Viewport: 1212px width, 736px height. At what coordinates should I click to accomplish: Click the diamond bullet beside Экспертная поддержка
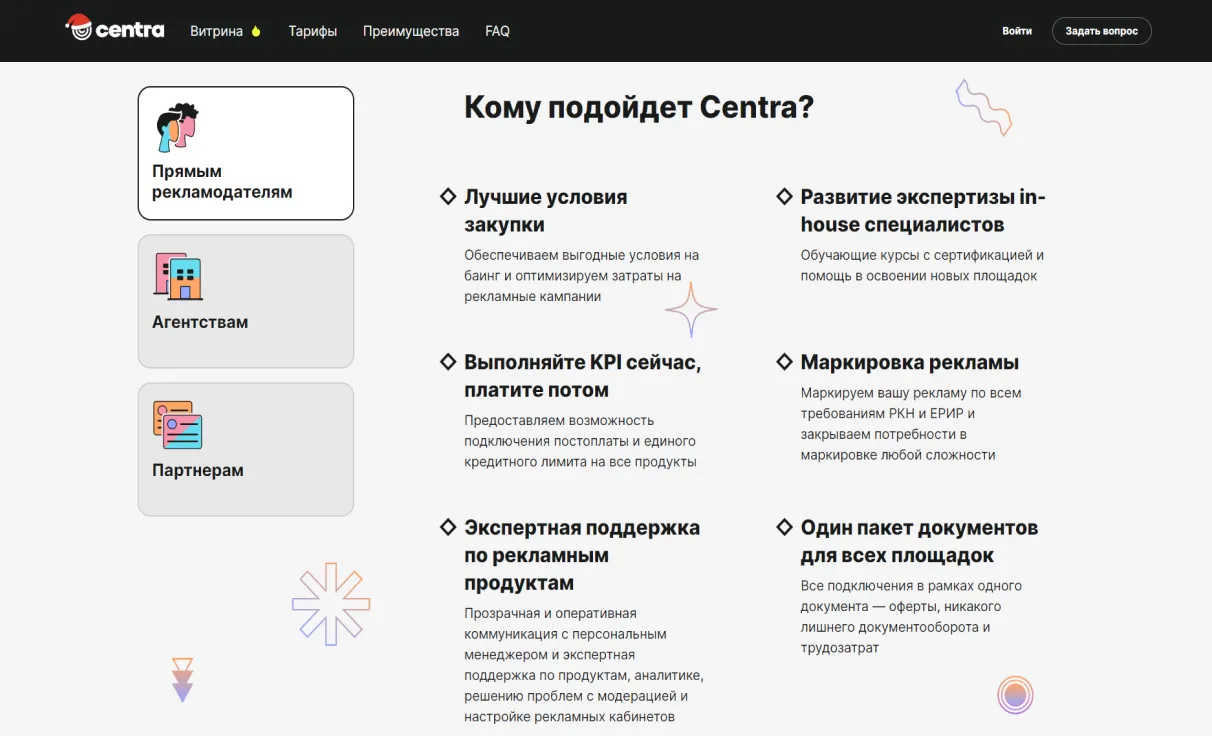point(449,527)
